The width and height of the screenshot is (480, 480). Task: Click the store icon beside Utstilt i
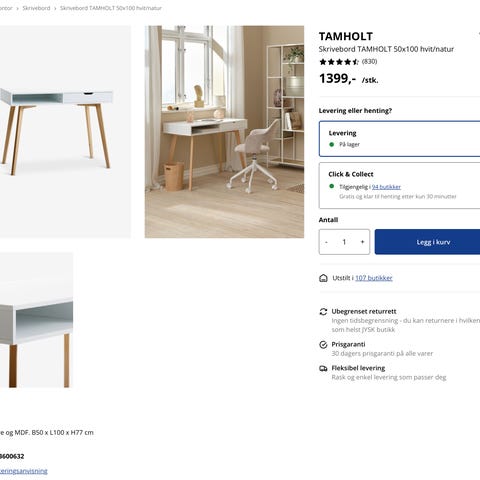coord(323,278)
